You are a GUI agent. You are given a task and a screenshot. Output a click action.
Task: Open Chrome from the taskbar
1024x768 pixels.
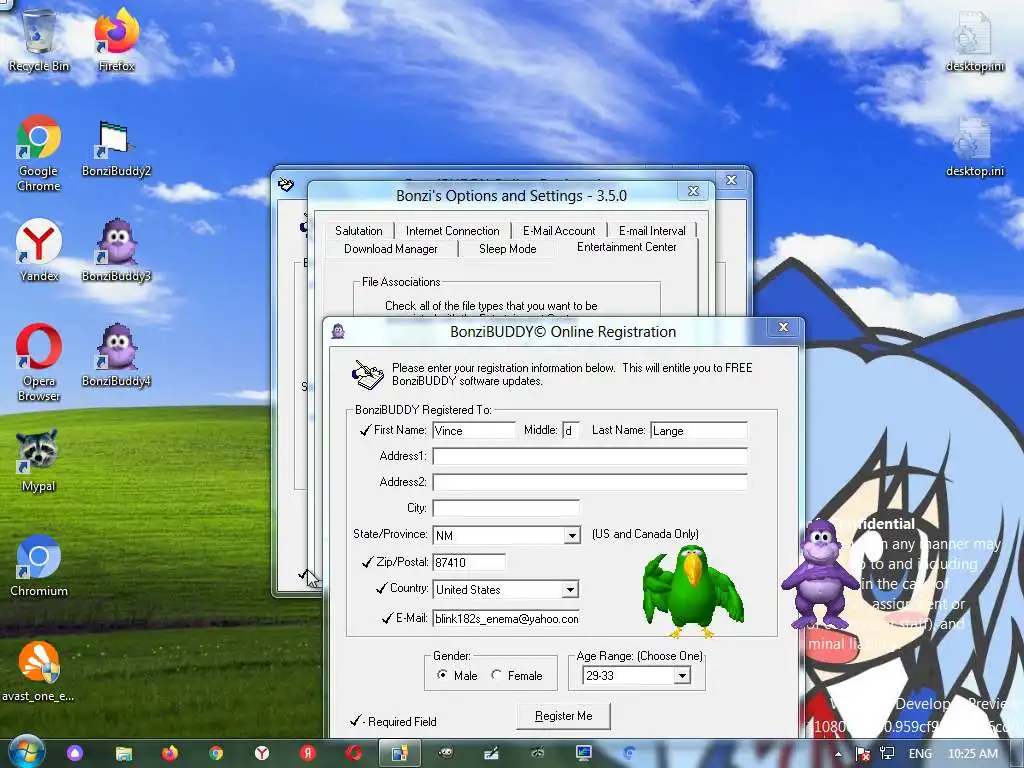pos(216,753)
